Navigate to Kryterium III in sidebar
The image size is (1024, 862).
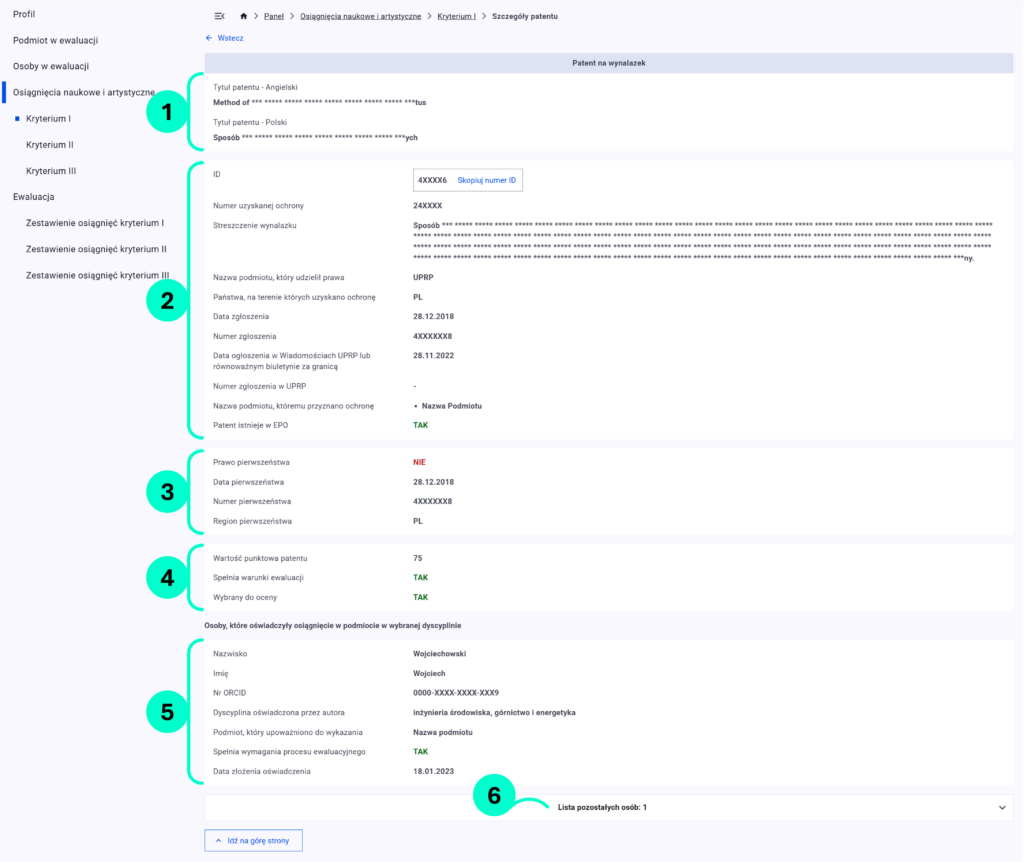tap(51, 171)
